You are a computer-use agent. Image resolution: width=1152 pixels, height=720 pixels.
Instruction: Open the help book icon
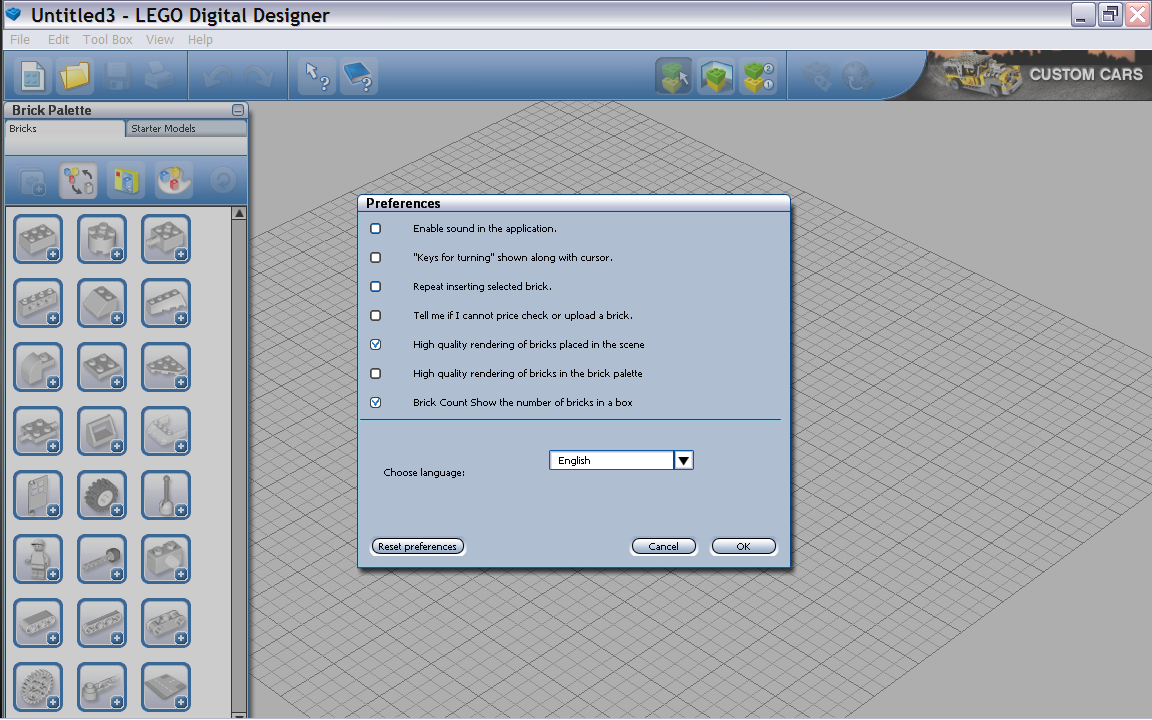pyautogui.click(x=358, y=76)
